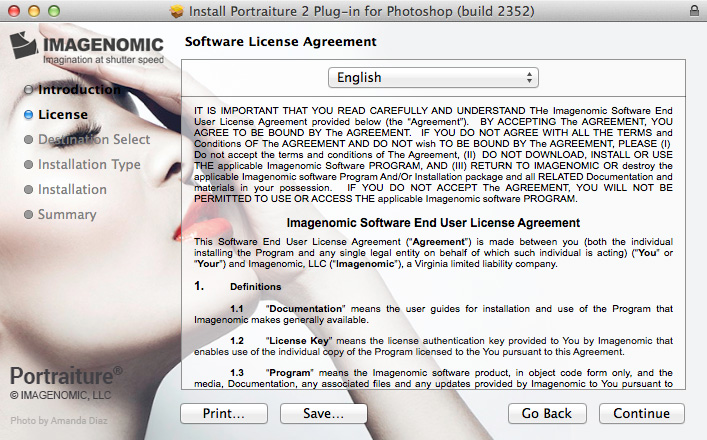
Task: Click the Destination Select step bullet
Action: [x=28, y=140]
